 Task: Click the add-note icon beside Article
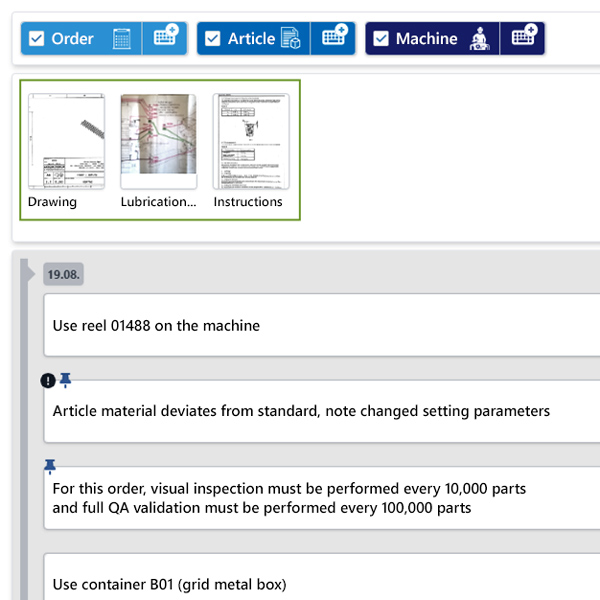pyautogui.click(x=333, y=38)
